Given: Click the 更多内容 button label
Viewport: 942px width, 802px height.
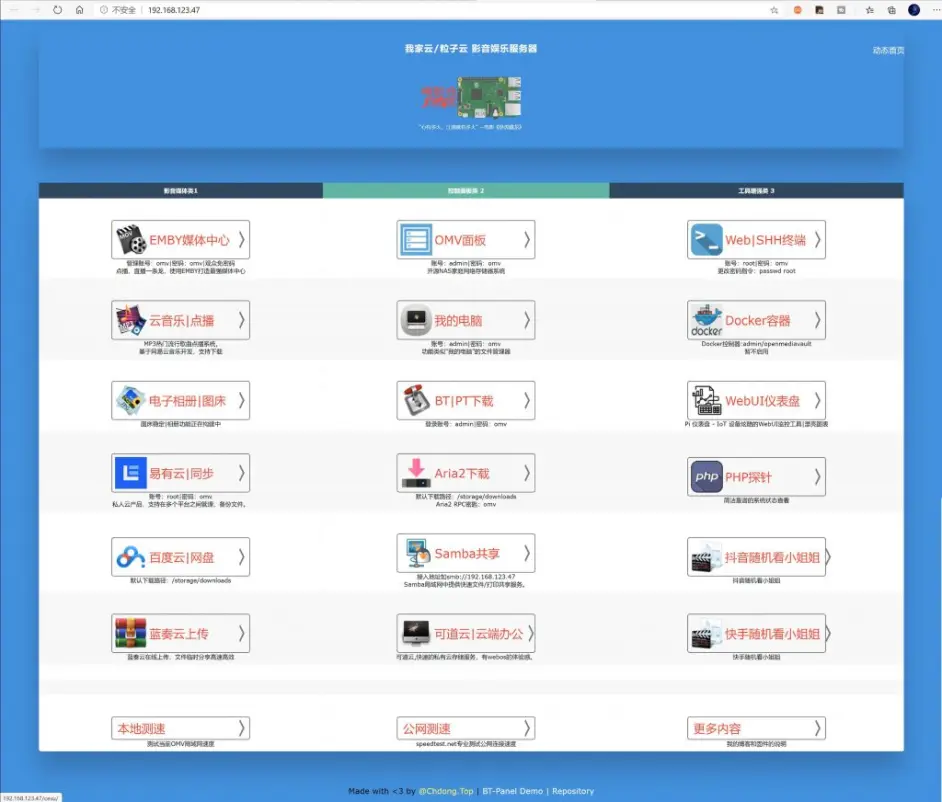Looking at the screenshot, I should (717, 729).
